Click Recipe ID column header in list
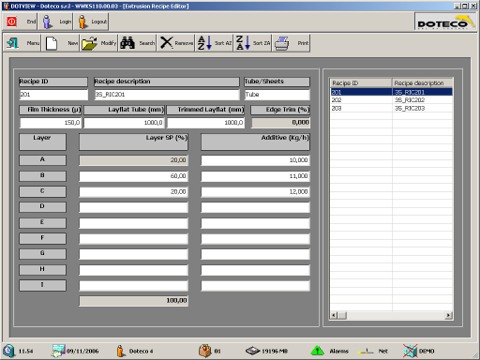This screenshot has height=360, width=480. (x=361, y=83)
